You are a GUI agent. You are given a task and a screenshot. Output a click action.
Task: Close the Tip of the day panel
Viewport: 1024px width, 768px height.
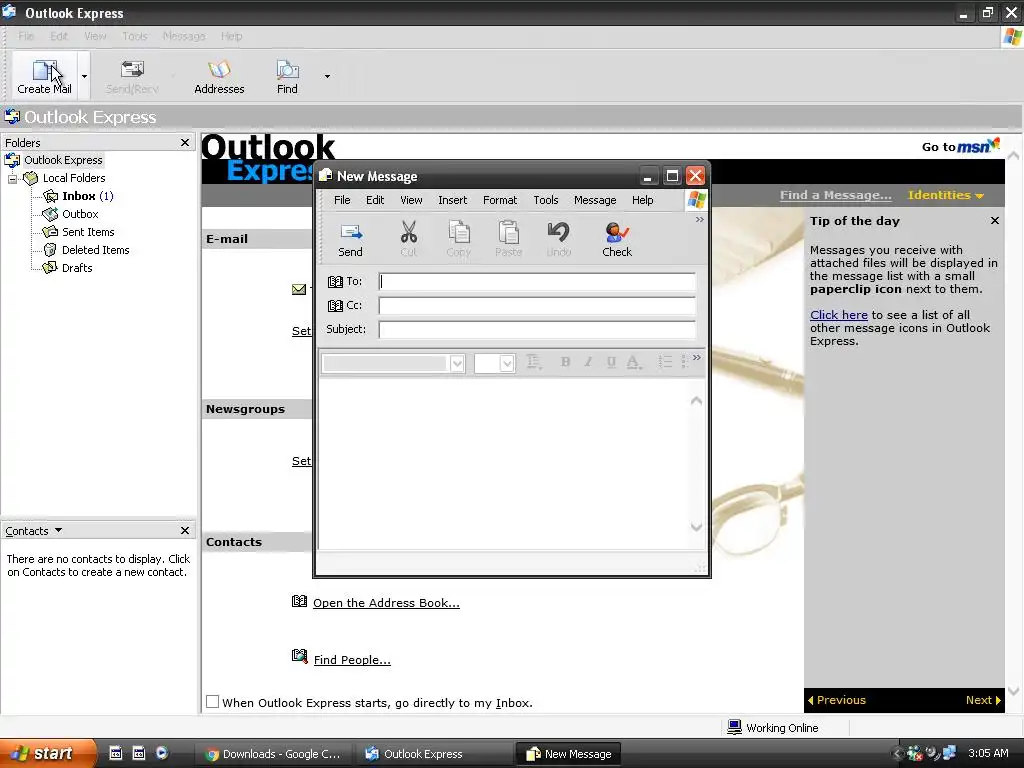coord(995,221)
